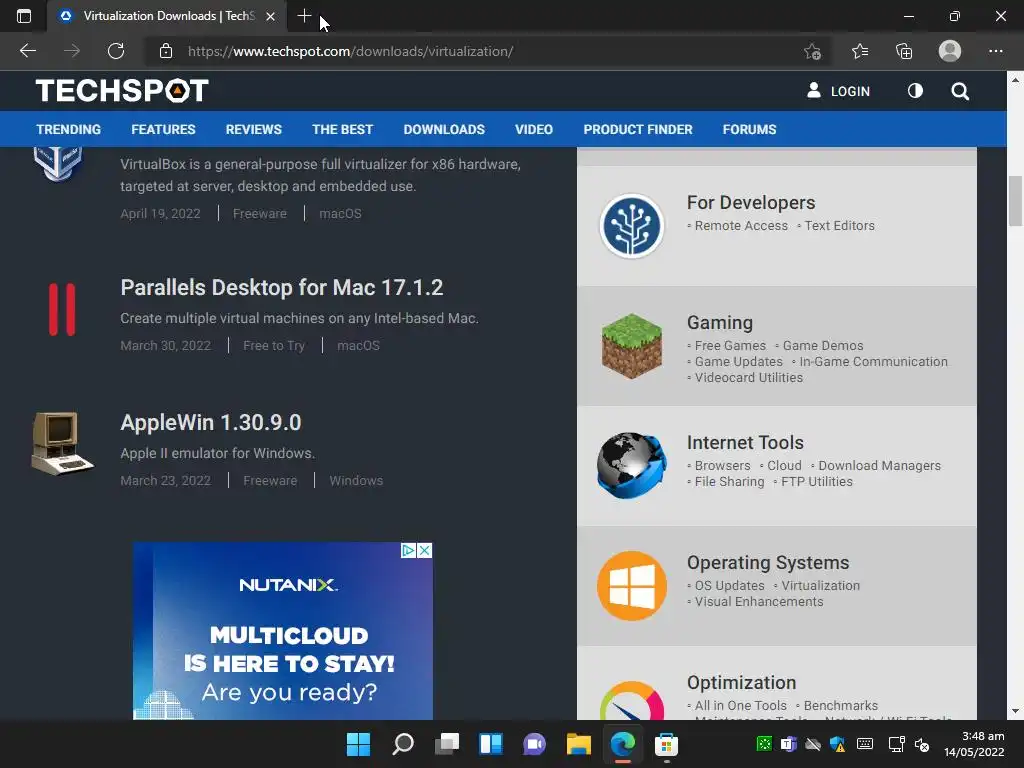
Task: Open Operating Systems category heading
Action: [768, 562]
